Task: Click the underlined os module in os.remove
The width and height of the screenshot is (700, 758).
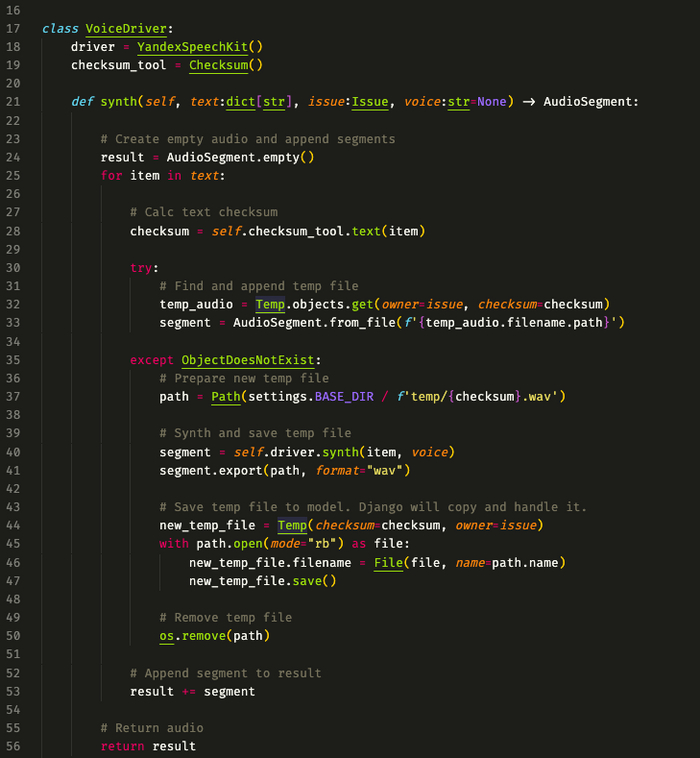Action: [x=166, y=636]
